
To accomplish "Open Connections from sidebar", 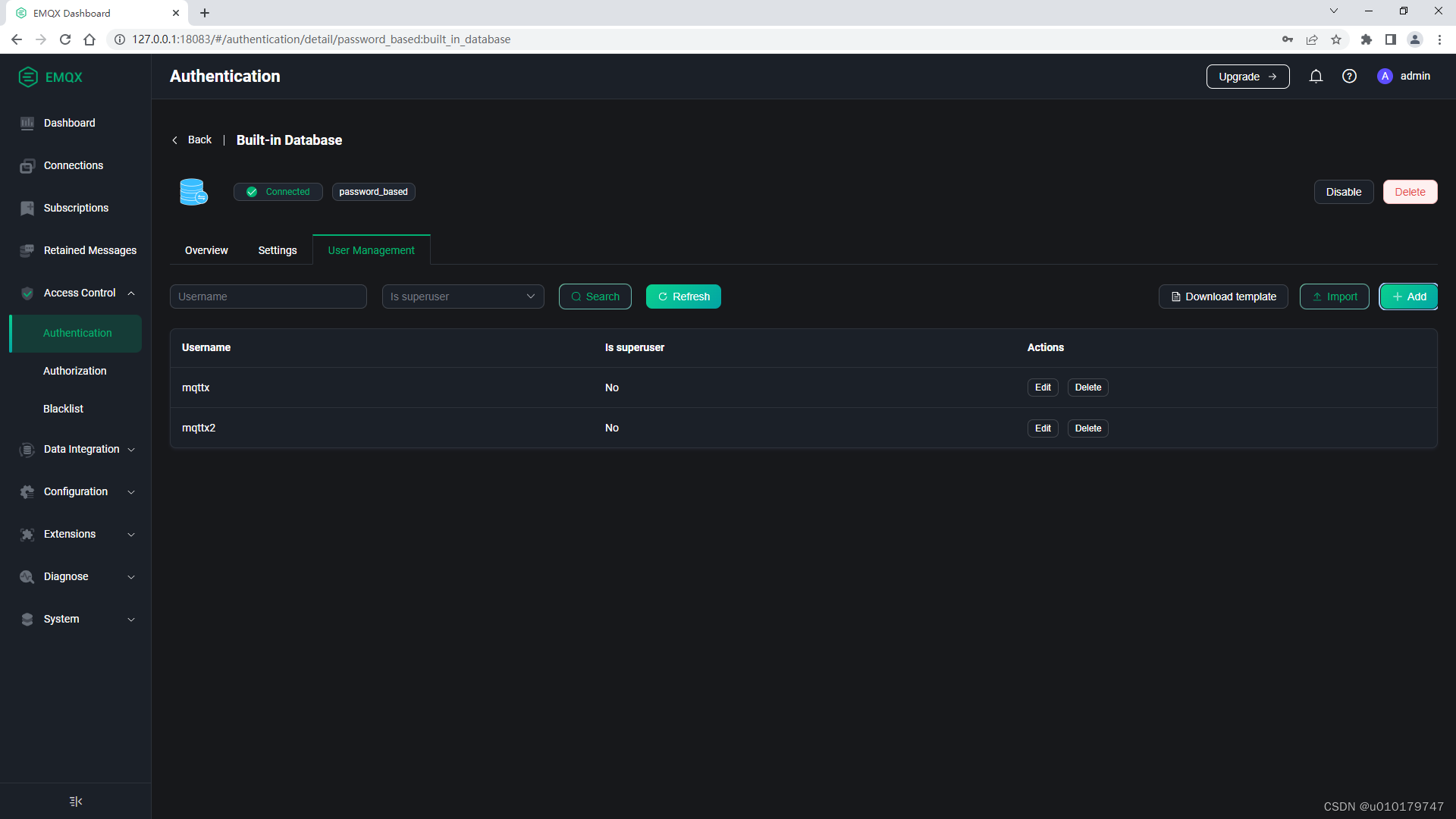I will tap(73, 165).
